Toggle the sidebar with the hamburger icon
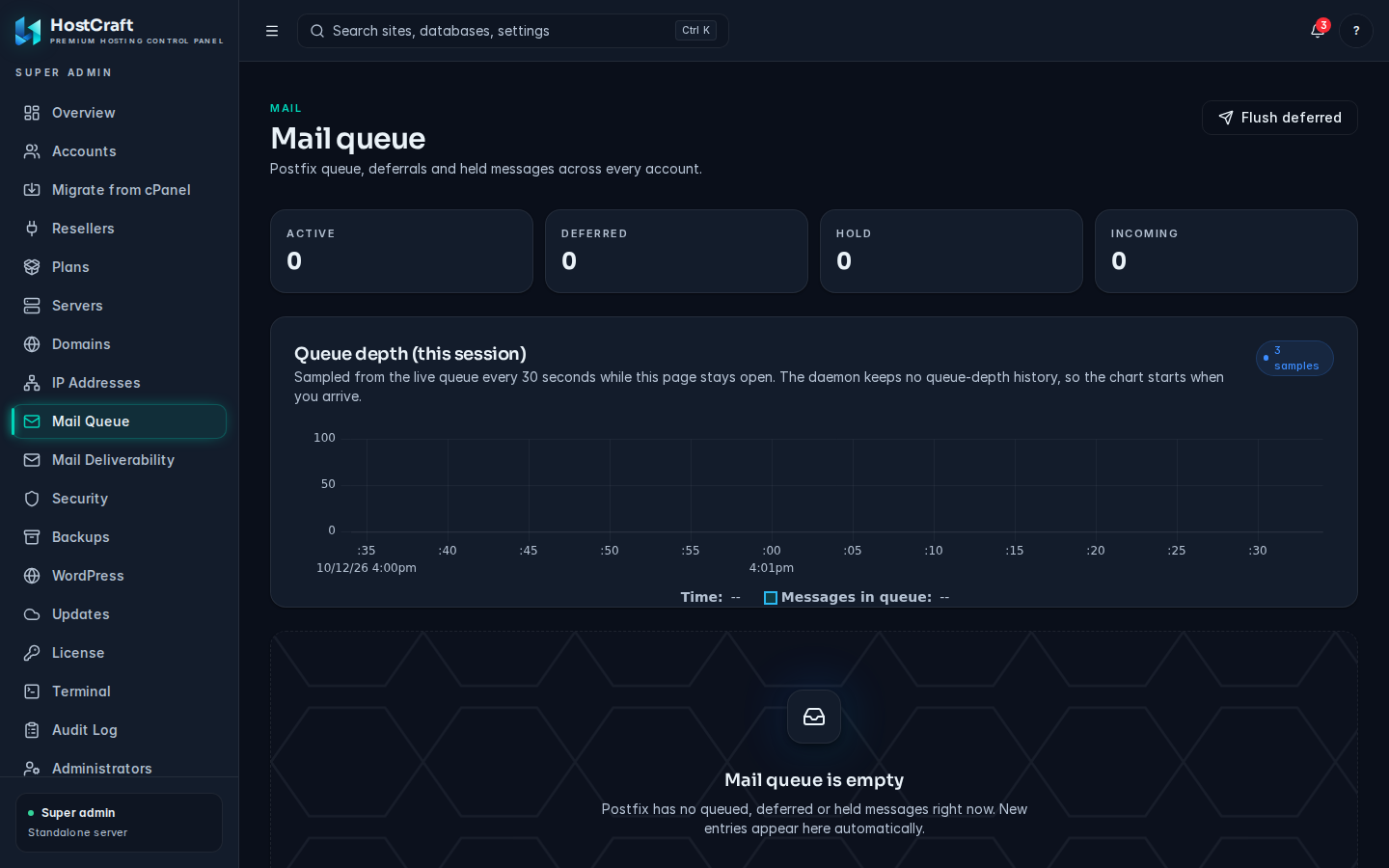Viewport: 1389px width, 868px height. tap(272, 31)
